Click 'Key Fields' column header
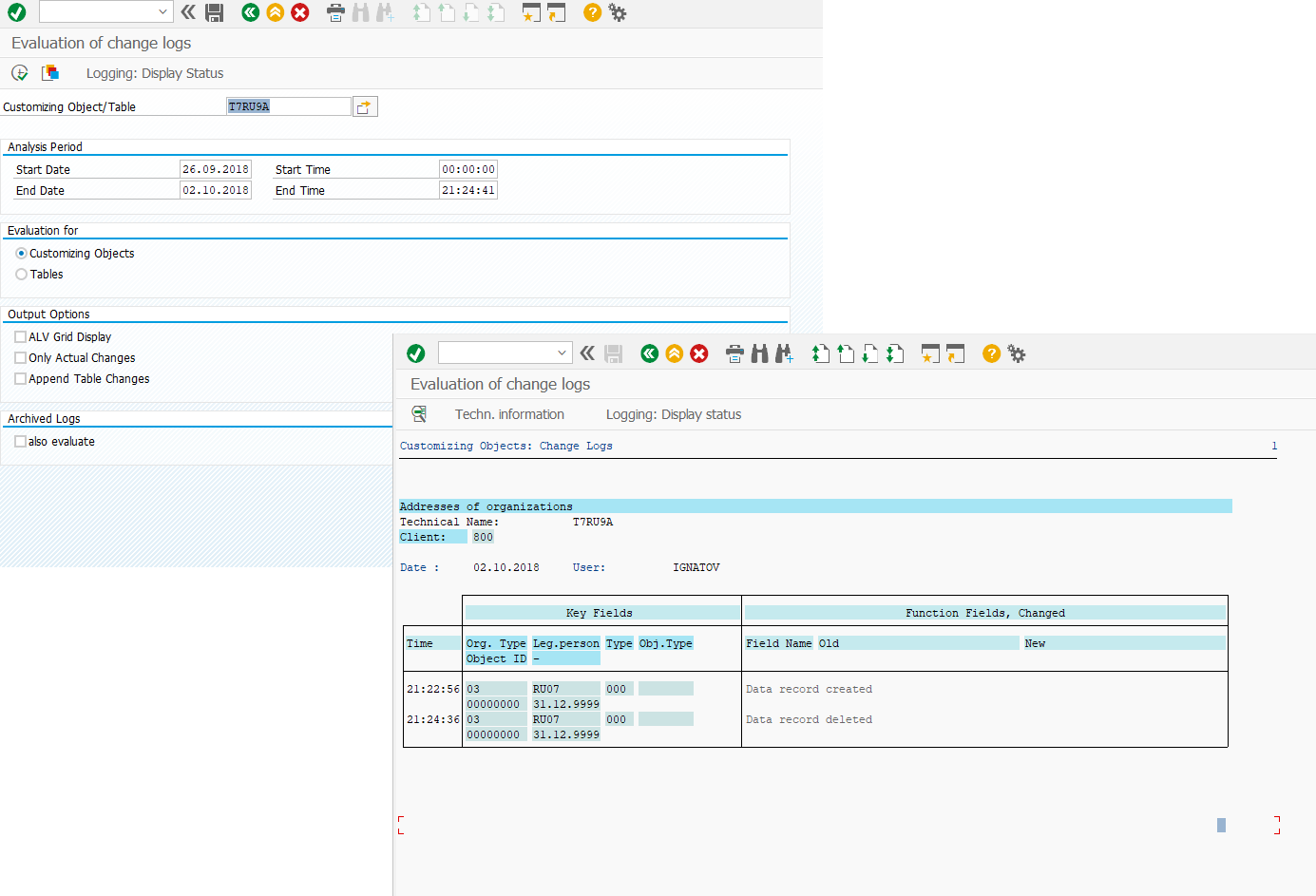Screen dimensions: 1316x896 (x=601, y=613)
